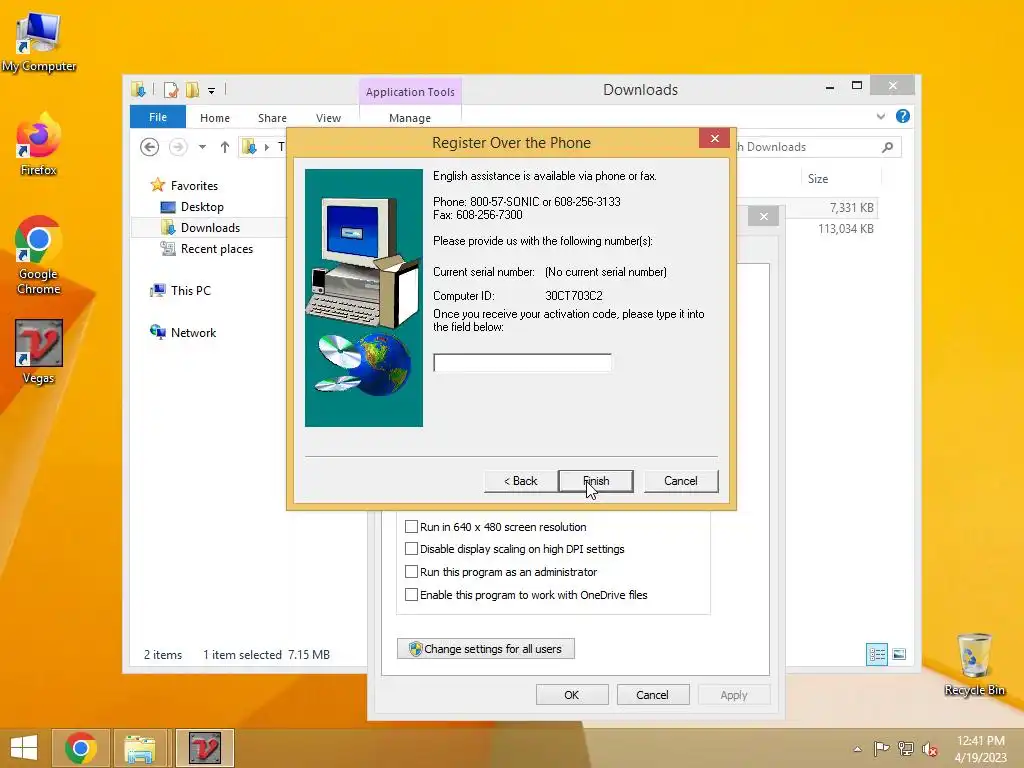This screenshot has width=1024, height=768.
Task: Select Downloads in the navigation pane
Action: tap(210, 227)
